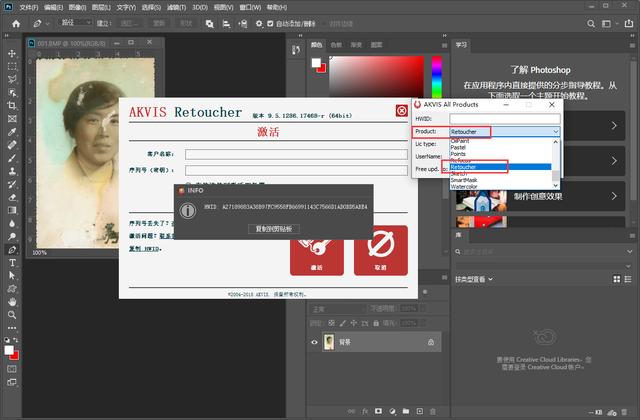Choose SmartMask in the product list

point(500,180)
